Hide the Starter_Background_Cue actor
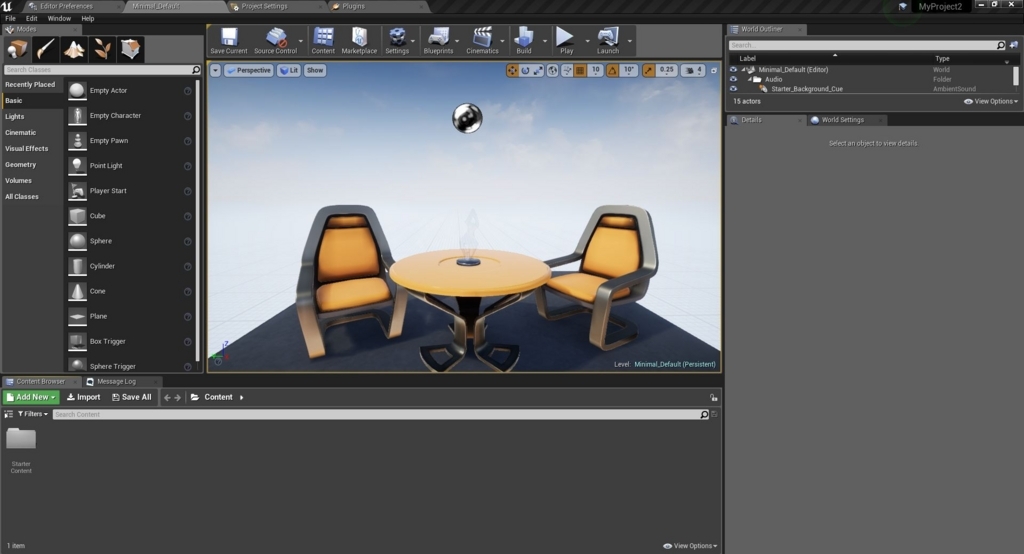 coord(733,89)
